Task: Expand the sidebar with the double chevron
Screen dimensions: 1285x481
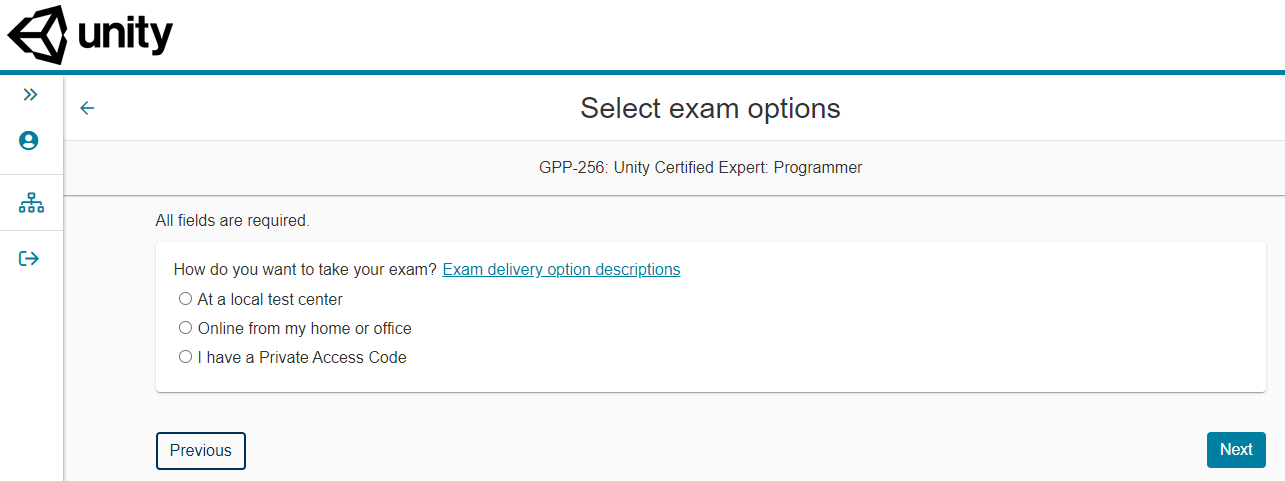Action: (30, 95)
